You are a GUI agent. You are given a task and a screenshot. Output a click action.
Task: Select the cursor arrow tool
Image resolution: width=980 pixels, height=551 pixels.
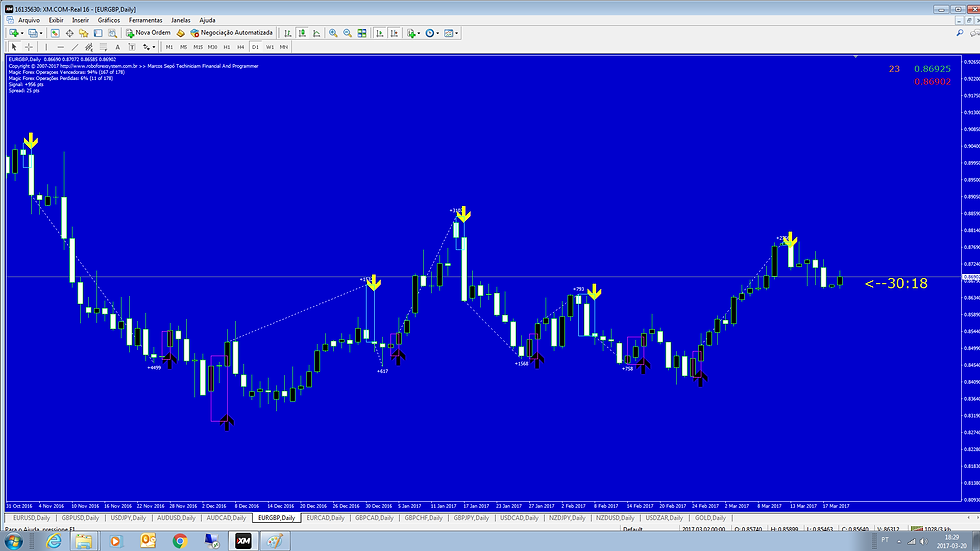click(14, 47)
